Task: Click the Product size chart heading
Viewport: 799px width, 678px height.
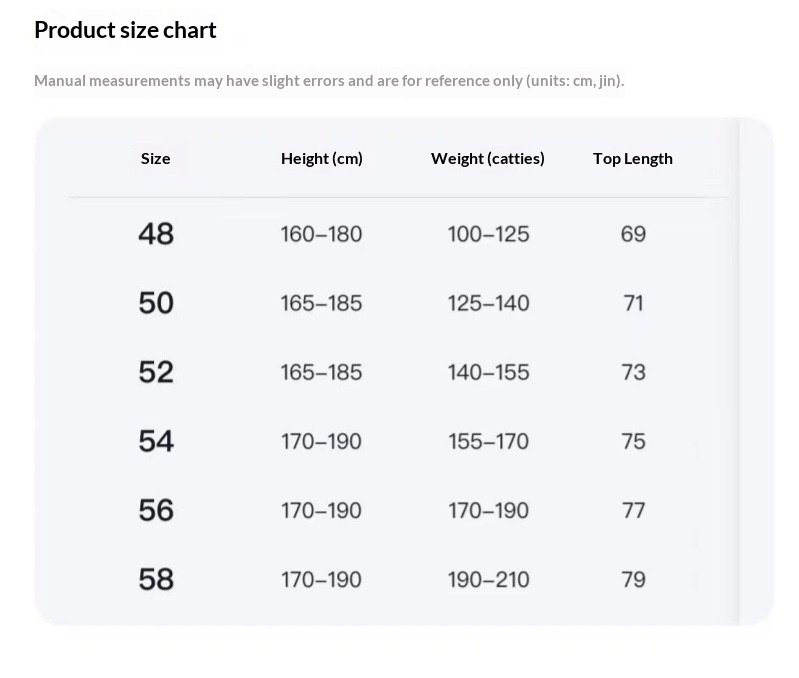Action: point(125,31)
